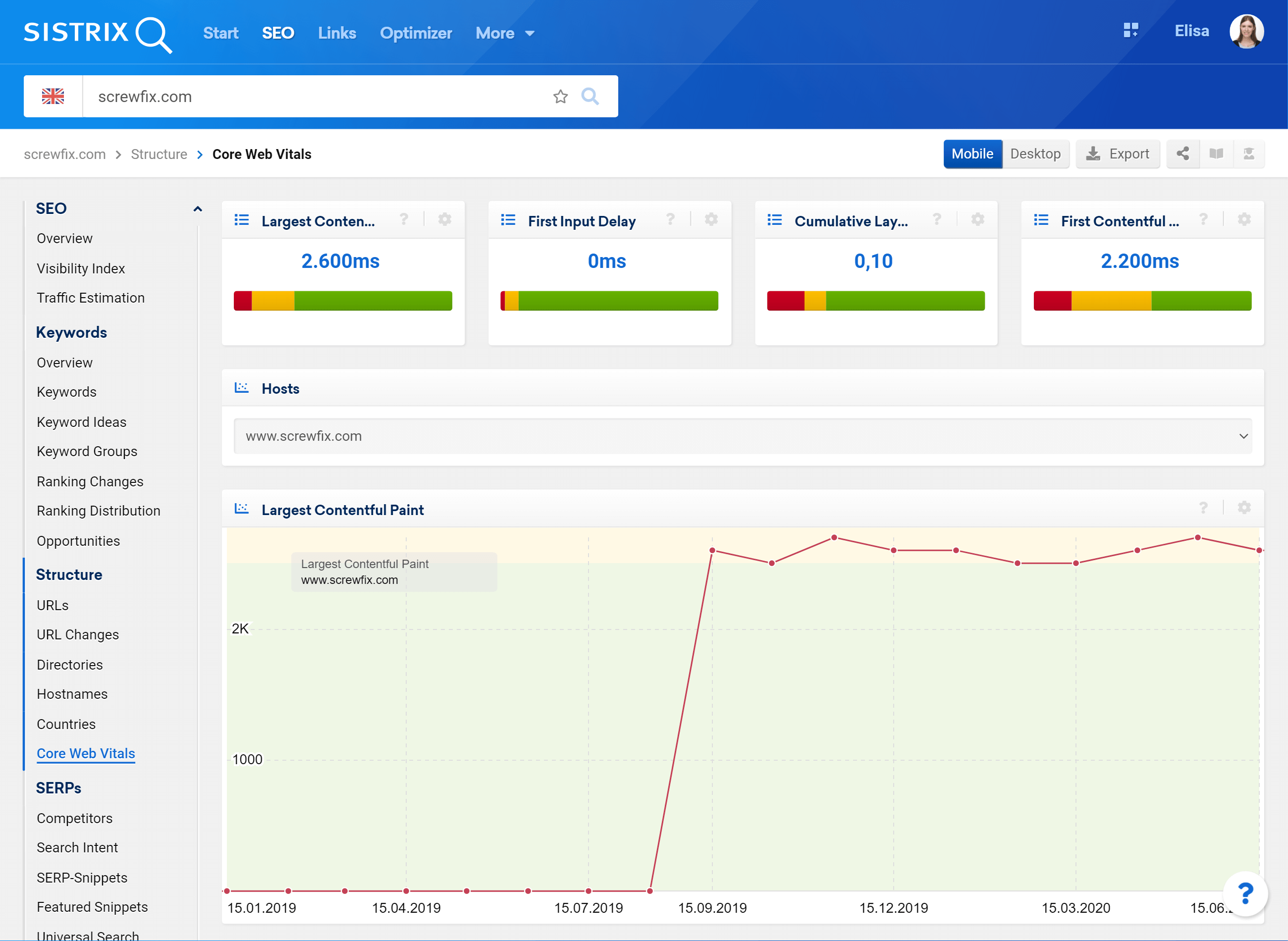Go to Start in top navigation
Screen dimensions: 1288x941
[x=221, y=33]
